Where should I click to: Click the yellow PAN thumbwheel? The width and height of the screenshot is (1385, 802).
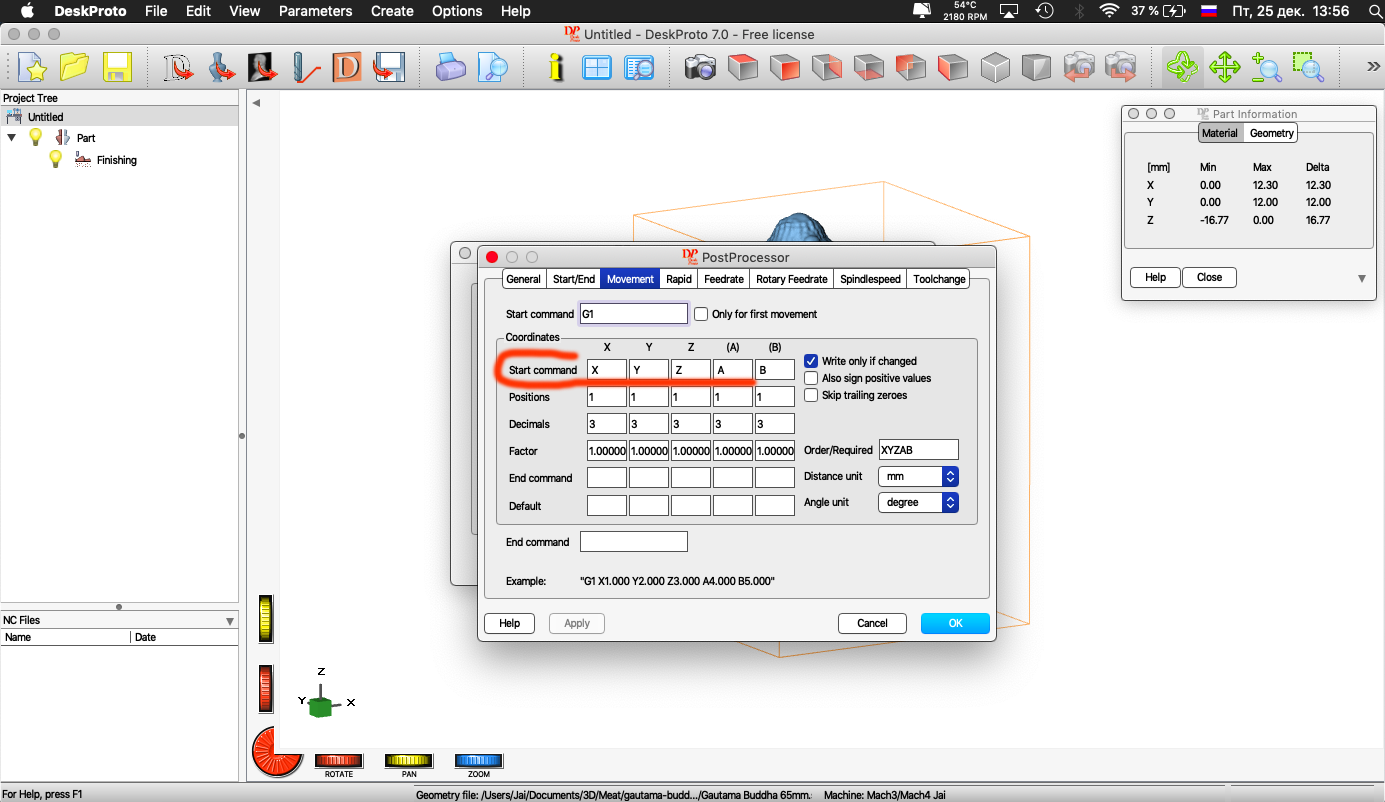coord(409,761)
